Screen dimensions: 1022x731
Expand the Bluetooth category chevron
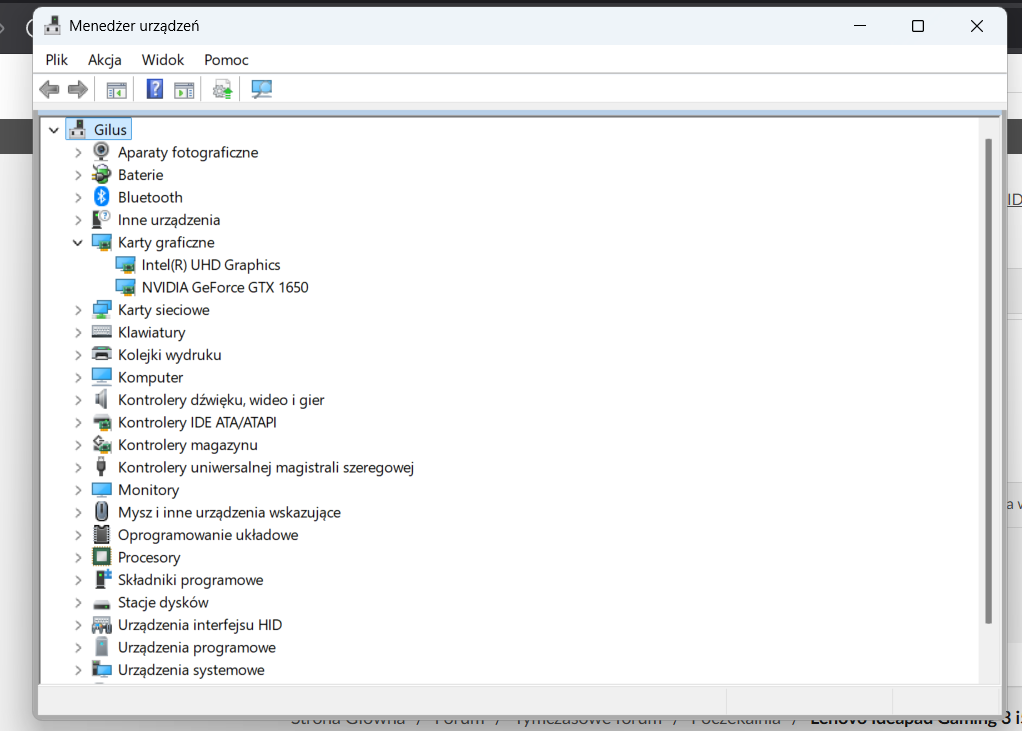click(78, 197)
